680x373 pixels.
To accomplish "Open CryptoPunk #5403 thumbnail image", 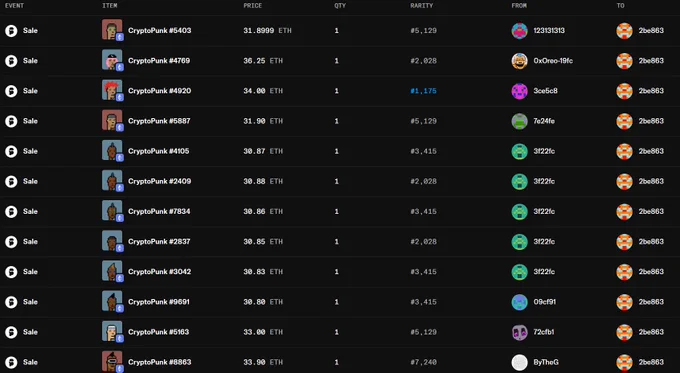I will tap(112, 30).
